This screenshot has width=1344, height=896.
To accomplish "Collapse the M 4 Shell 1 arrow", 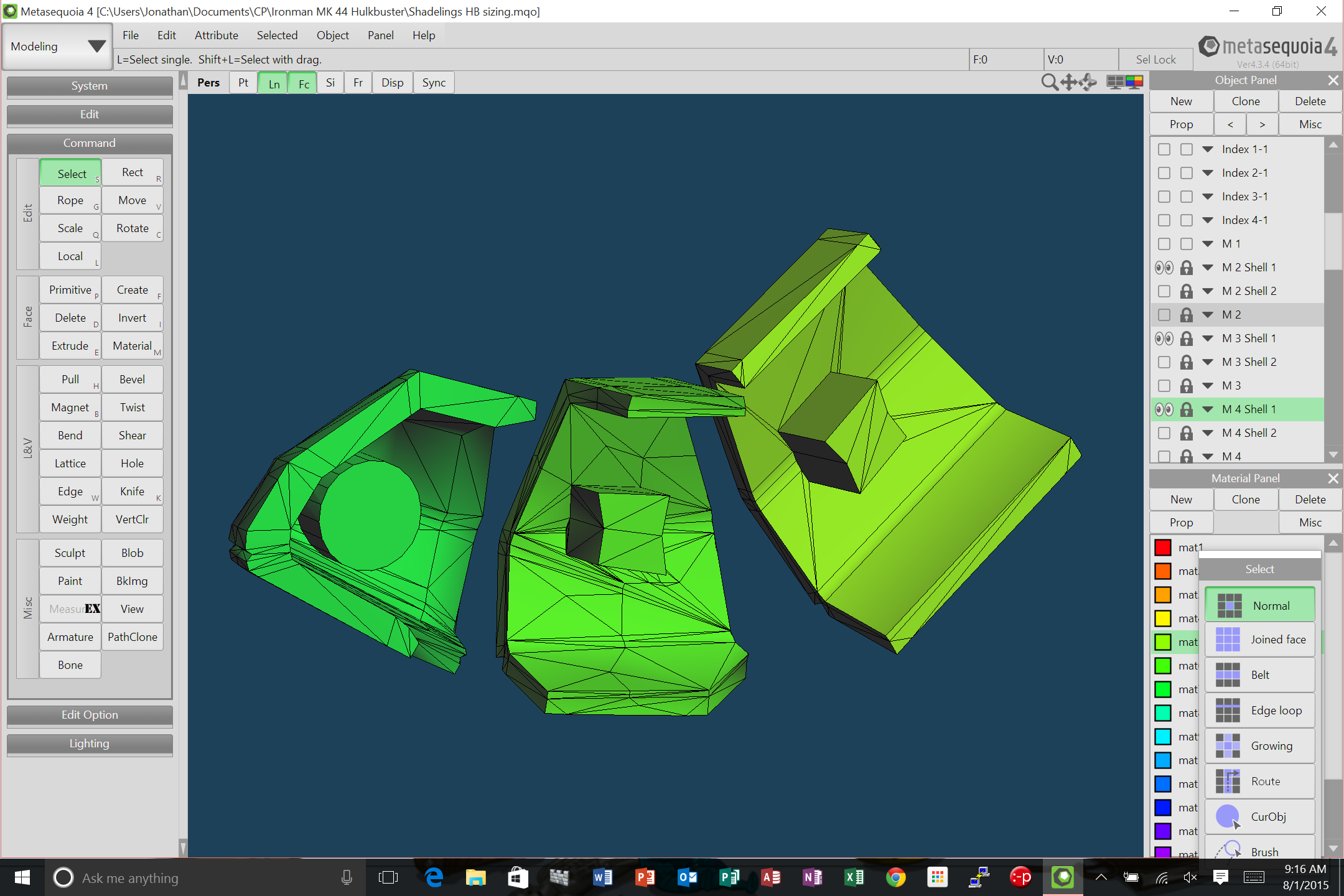I will [1208, 409].
